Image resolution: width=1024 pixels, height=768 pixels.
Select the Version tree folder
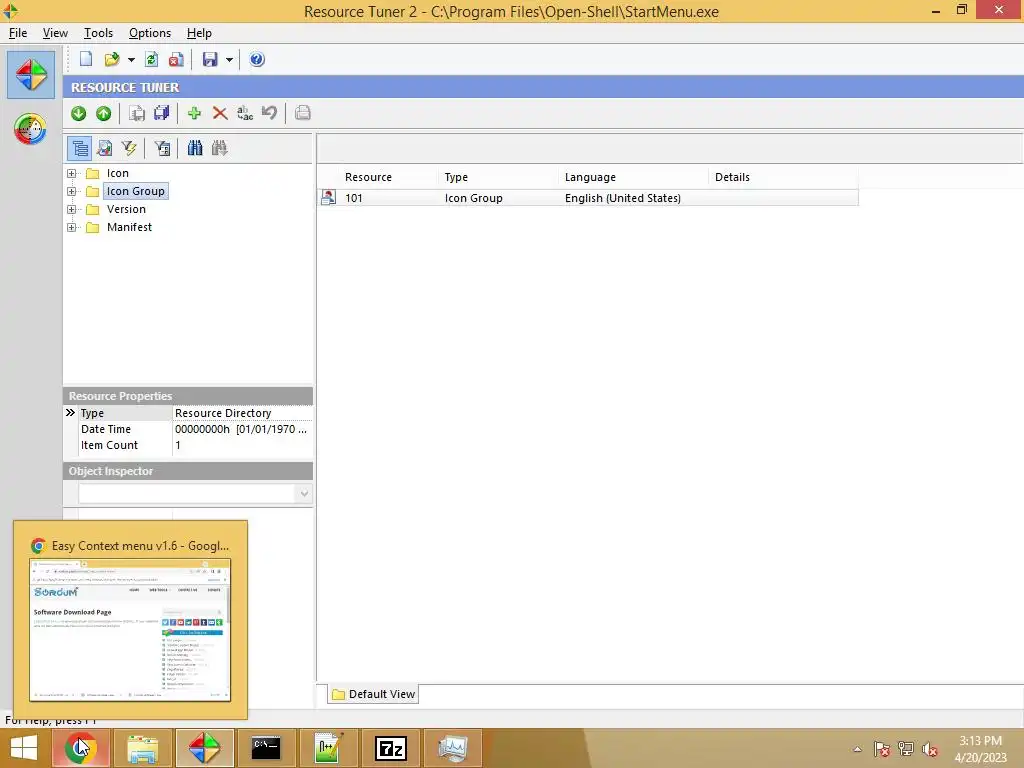coord(126,210)
